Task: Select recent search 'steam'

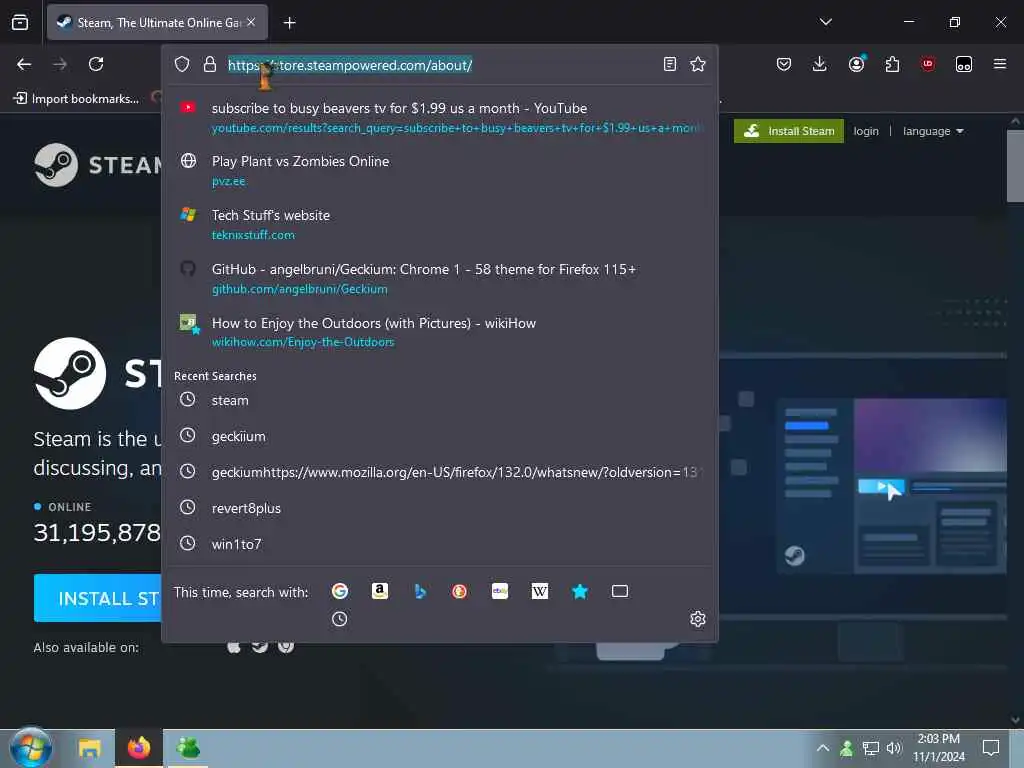Action: pyautogui.click(x=440, y=400)
